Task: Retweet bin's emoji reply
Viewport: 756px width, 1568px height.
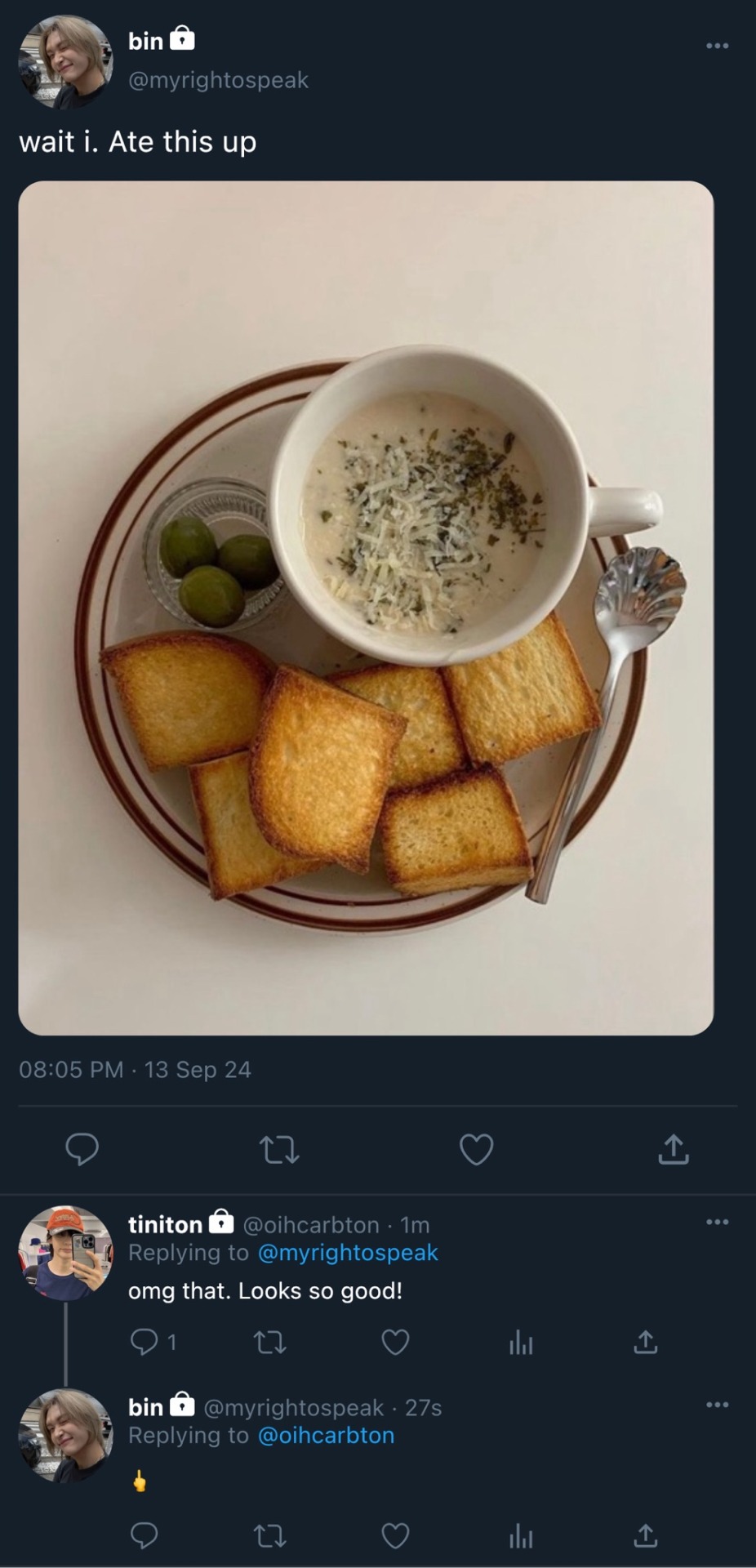Action: 270,1536
